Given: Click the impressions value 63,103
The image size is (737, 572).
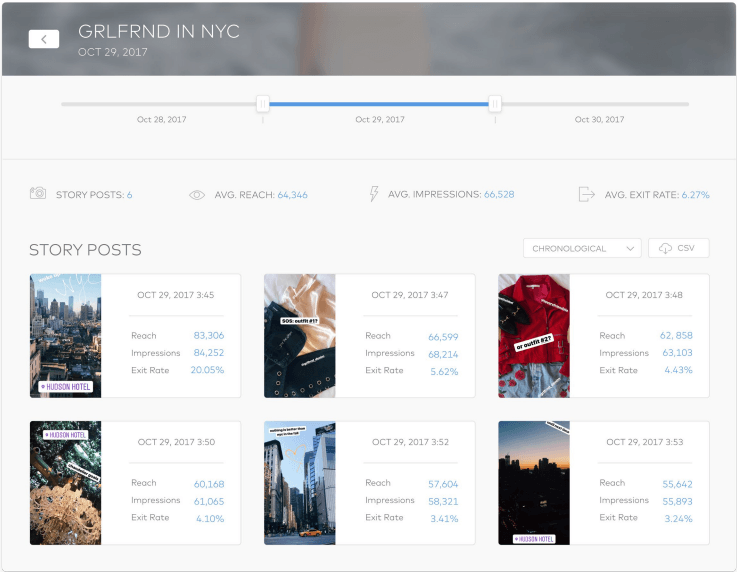Looking at the screenshot, I should (x=677, y=353).
